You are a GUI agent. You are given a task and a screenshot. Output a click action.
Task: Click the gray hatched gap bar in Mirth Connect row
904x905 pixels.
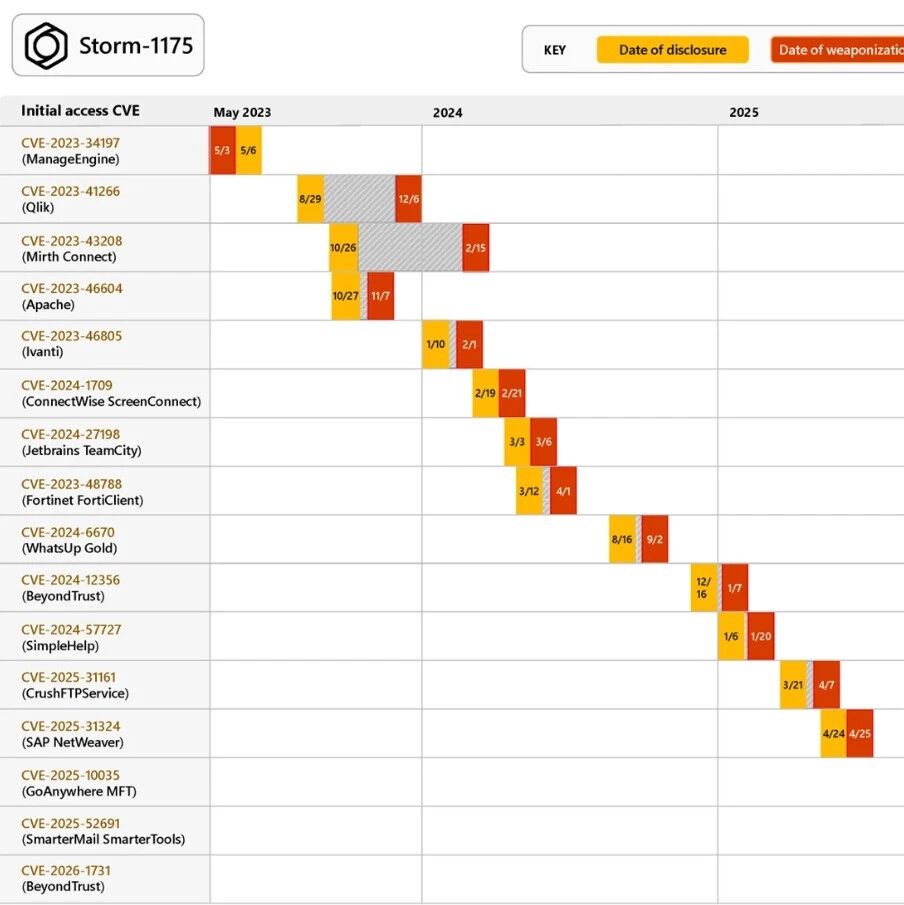coord(410,248)
